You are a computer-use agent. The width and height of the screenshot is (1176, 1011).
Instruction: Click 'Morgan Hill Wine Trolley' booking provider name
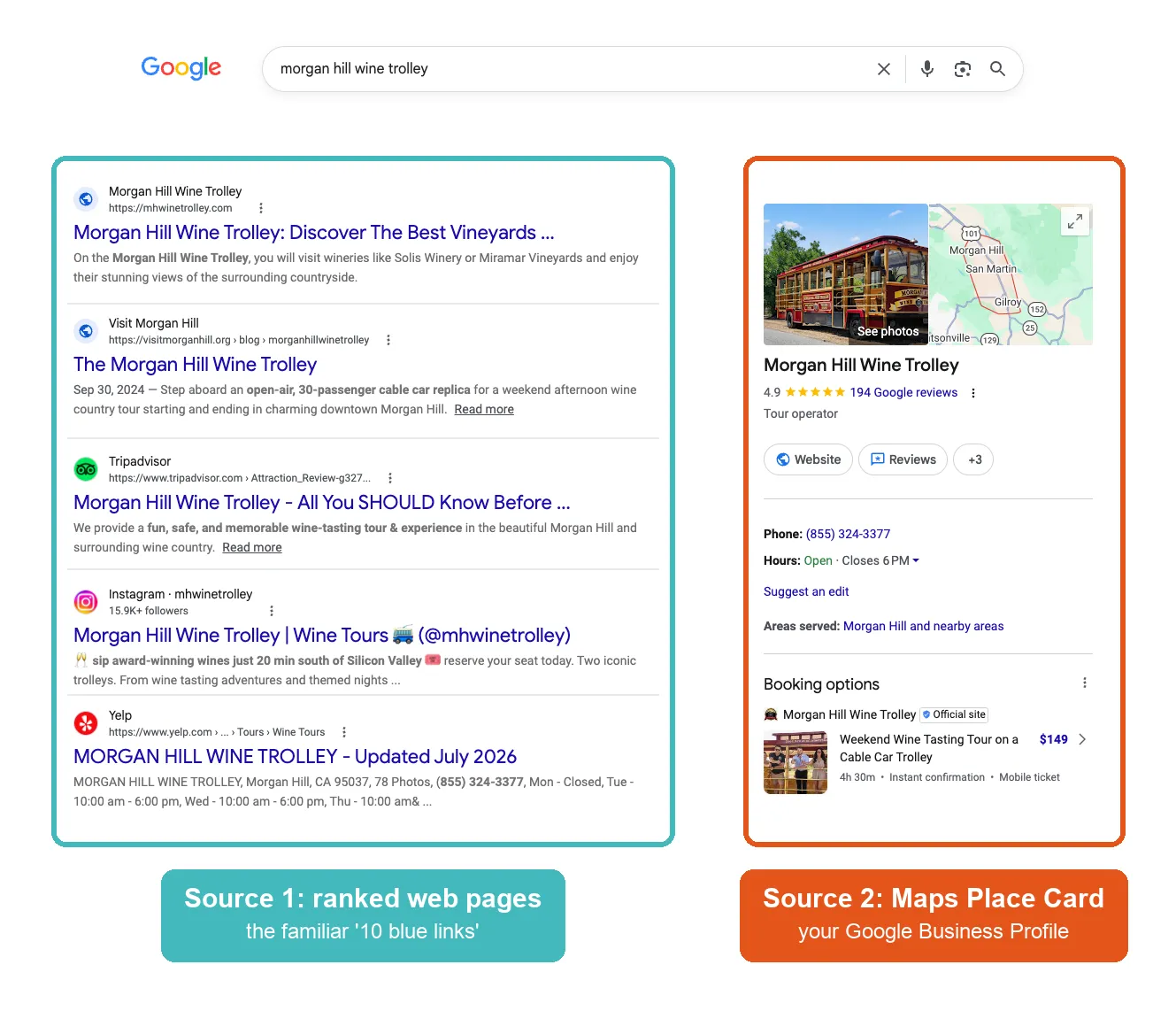tap(849, 714)
